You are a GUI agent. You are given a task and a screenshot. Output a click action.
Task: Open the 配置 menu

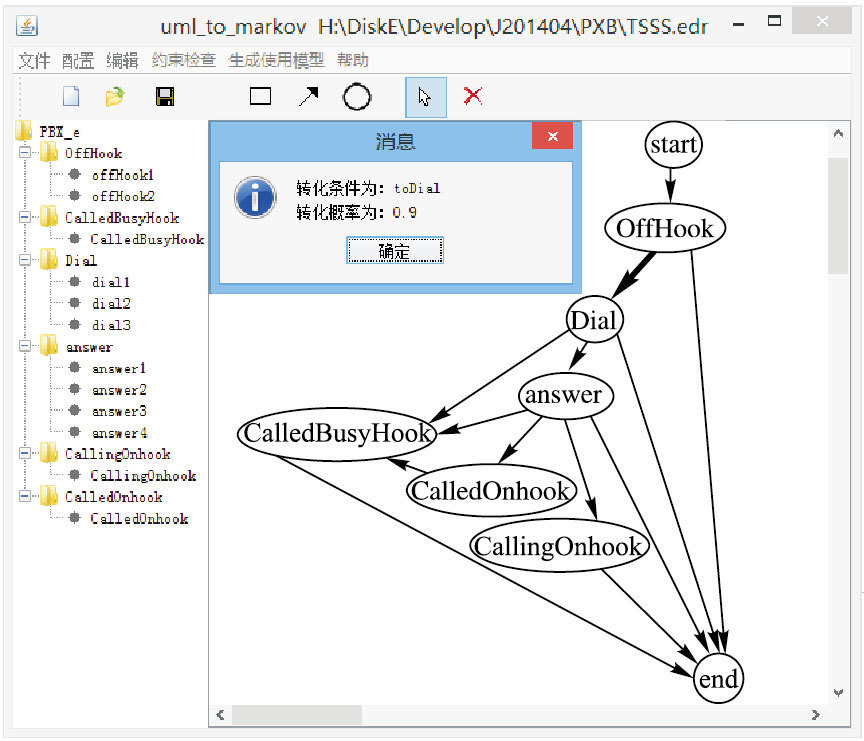click(78, 61)
